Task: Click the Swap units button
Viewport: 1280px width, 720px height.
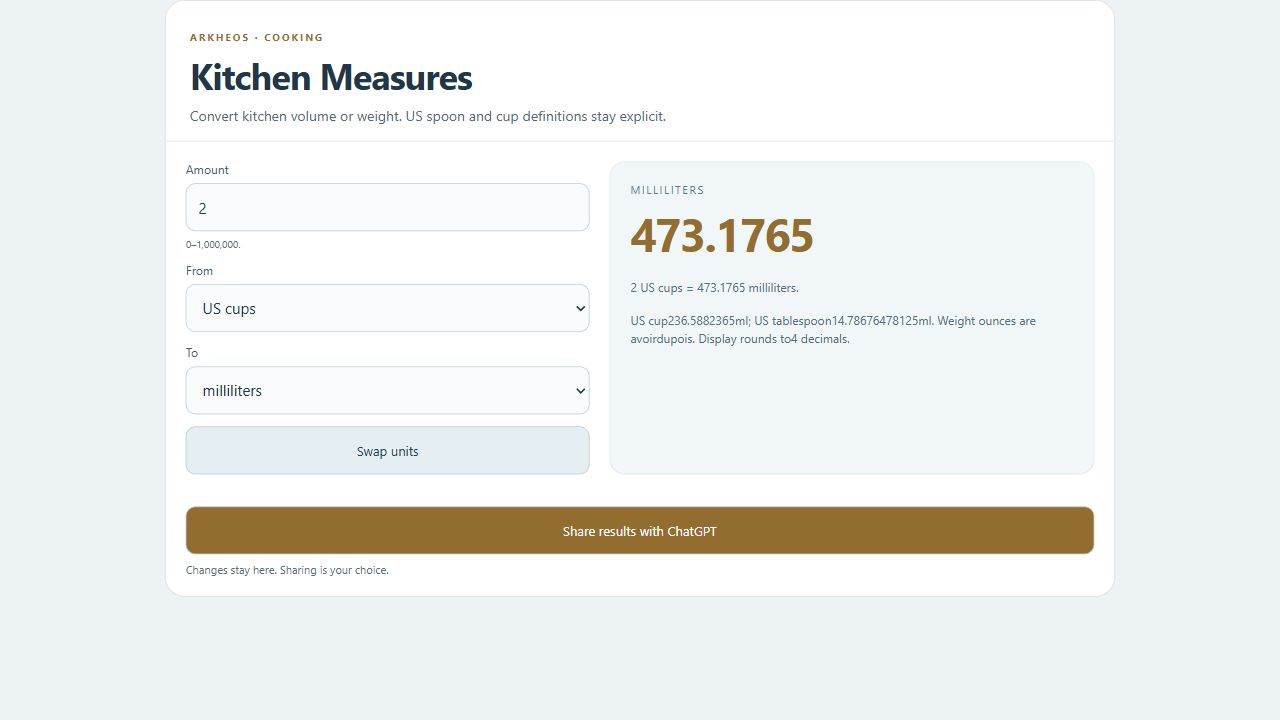Action: 387,451
